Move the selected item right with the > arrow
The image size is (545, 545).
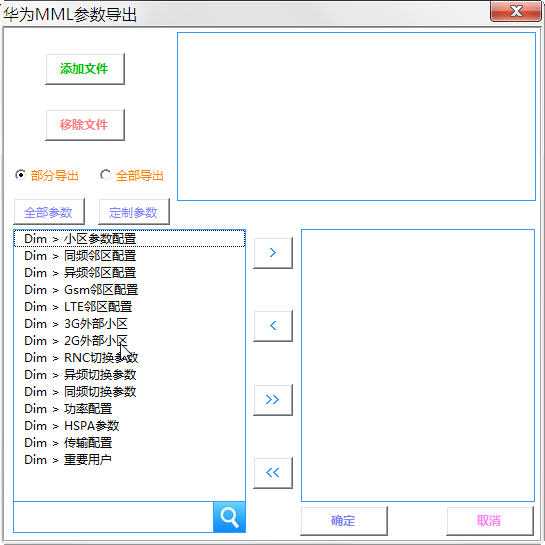coord(273,253)
